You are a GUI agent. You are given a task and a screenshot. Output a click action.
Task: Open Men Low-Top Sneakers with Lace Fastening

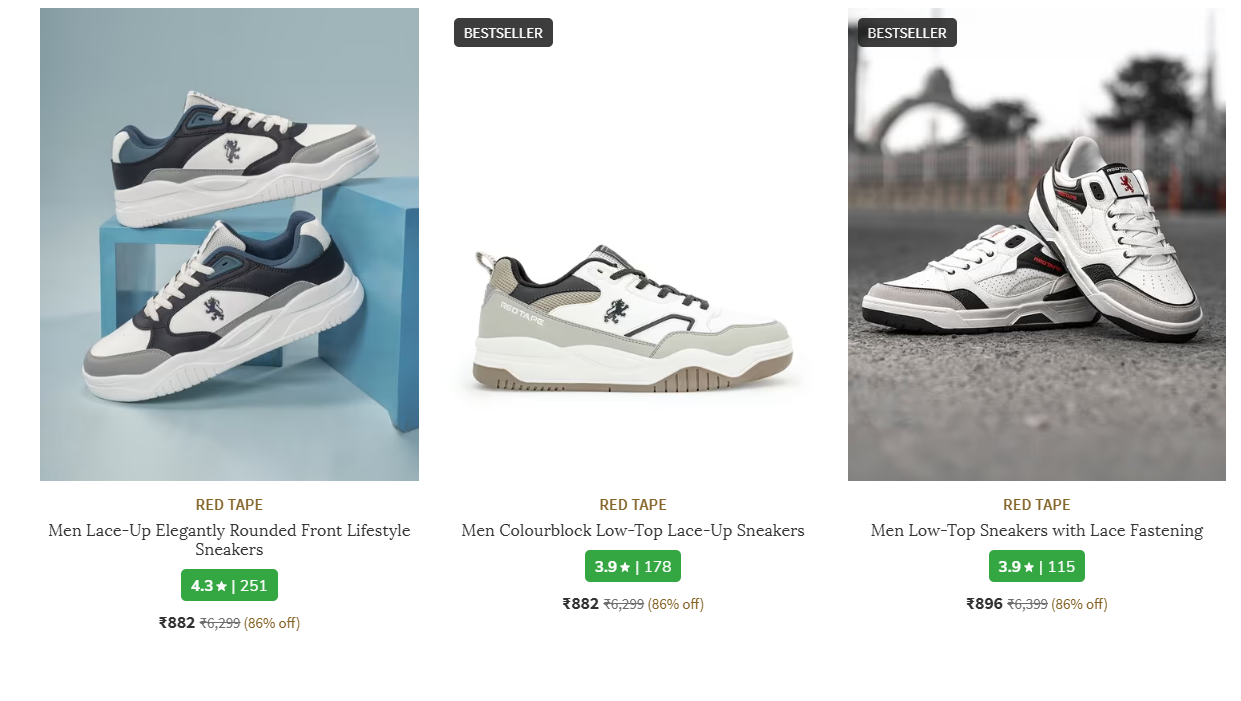(1036, 531)
